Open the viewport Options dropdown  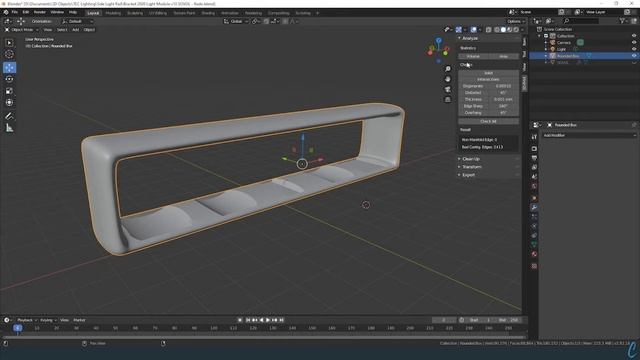tap(516, 21)
